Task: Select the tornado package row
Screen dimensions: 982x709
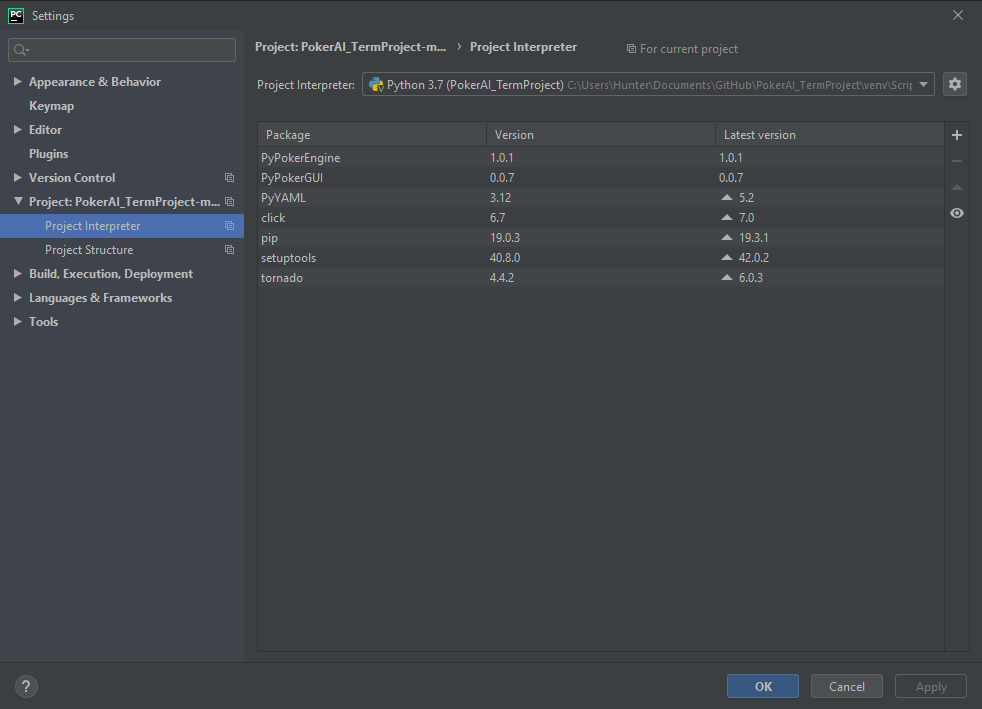Action: [601, 277]
